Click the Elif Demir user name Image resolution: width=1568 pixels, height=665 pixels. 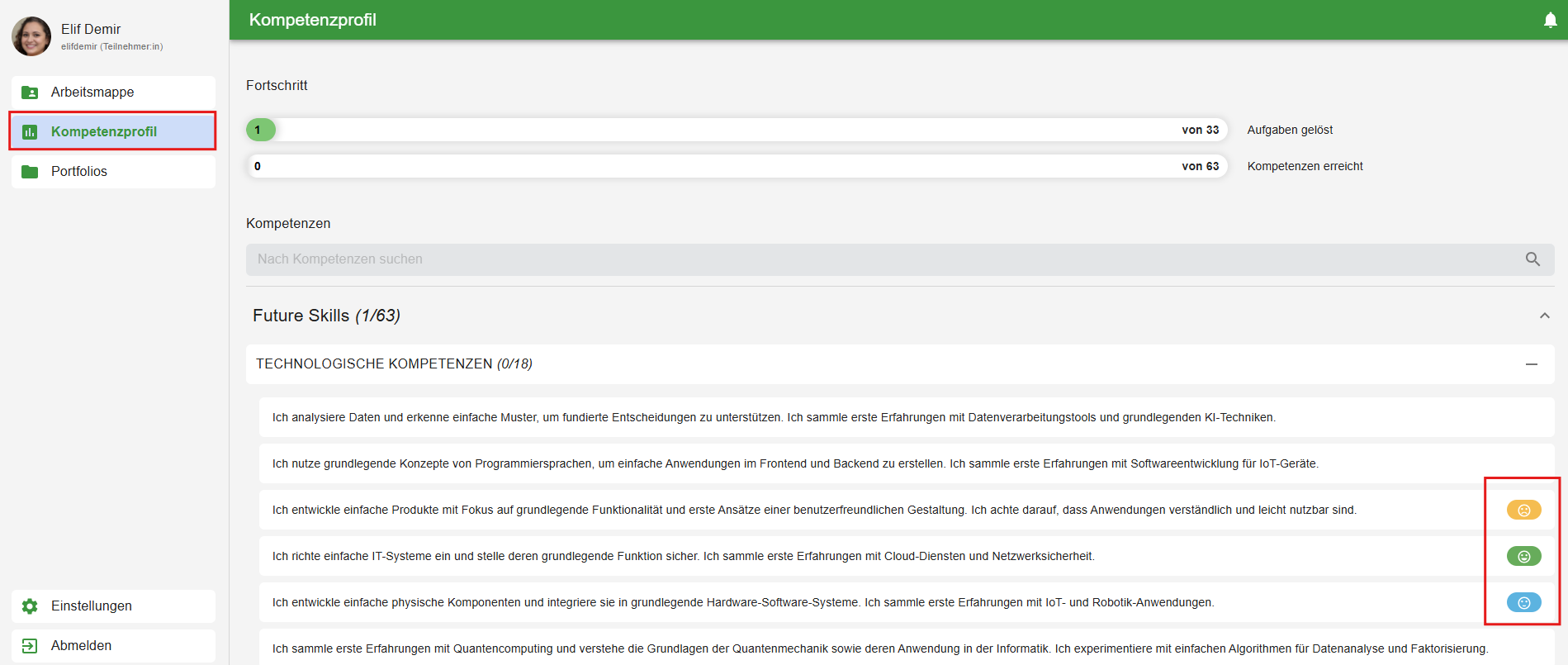point(91,29)
